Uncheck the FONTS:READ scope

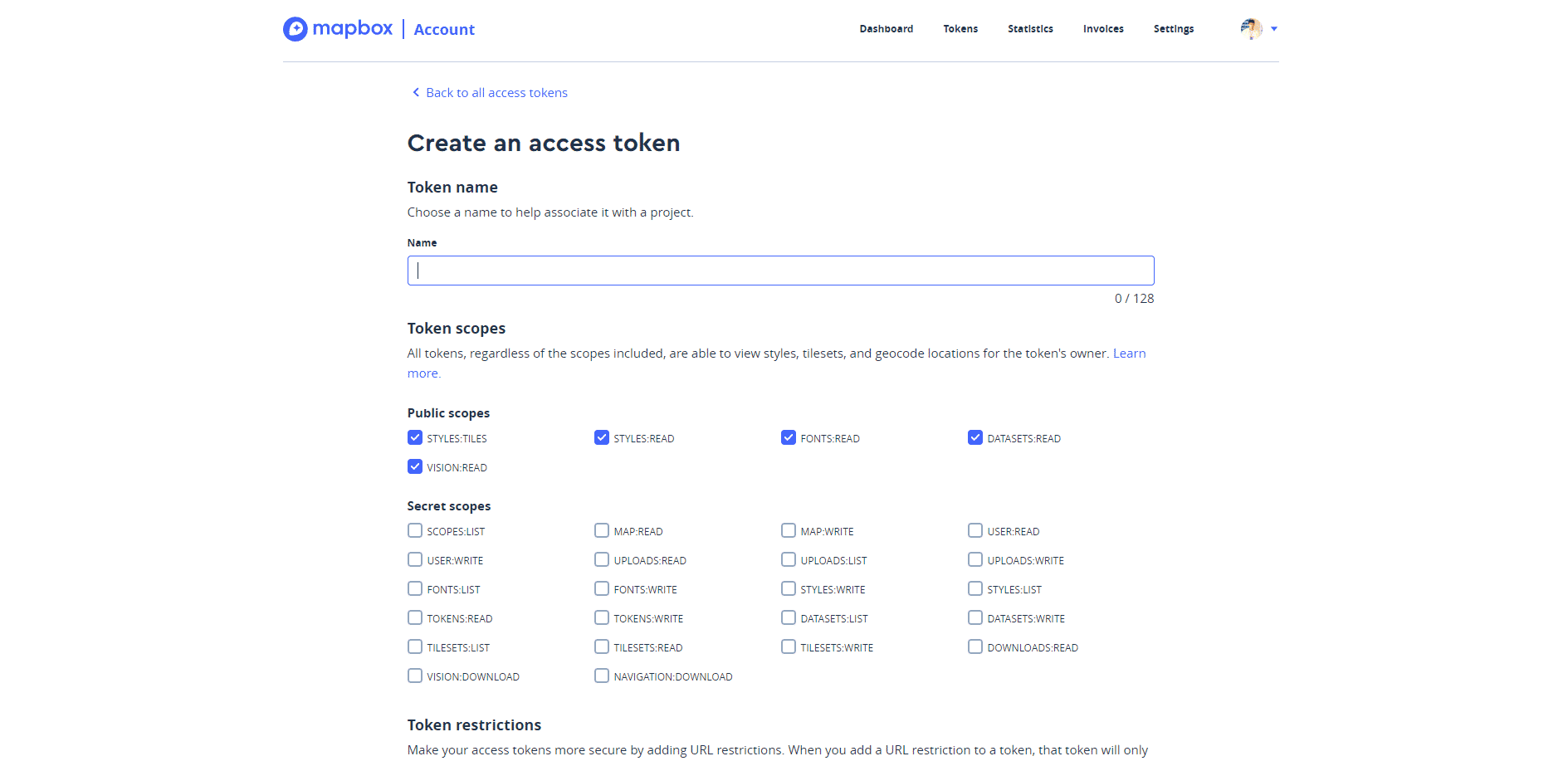point(789,437)
